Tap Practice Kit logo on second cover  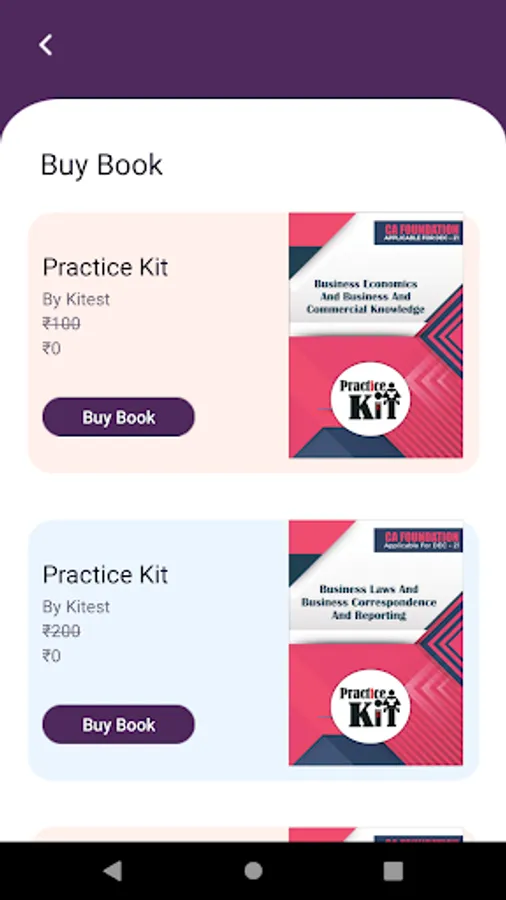click(370, 706)
